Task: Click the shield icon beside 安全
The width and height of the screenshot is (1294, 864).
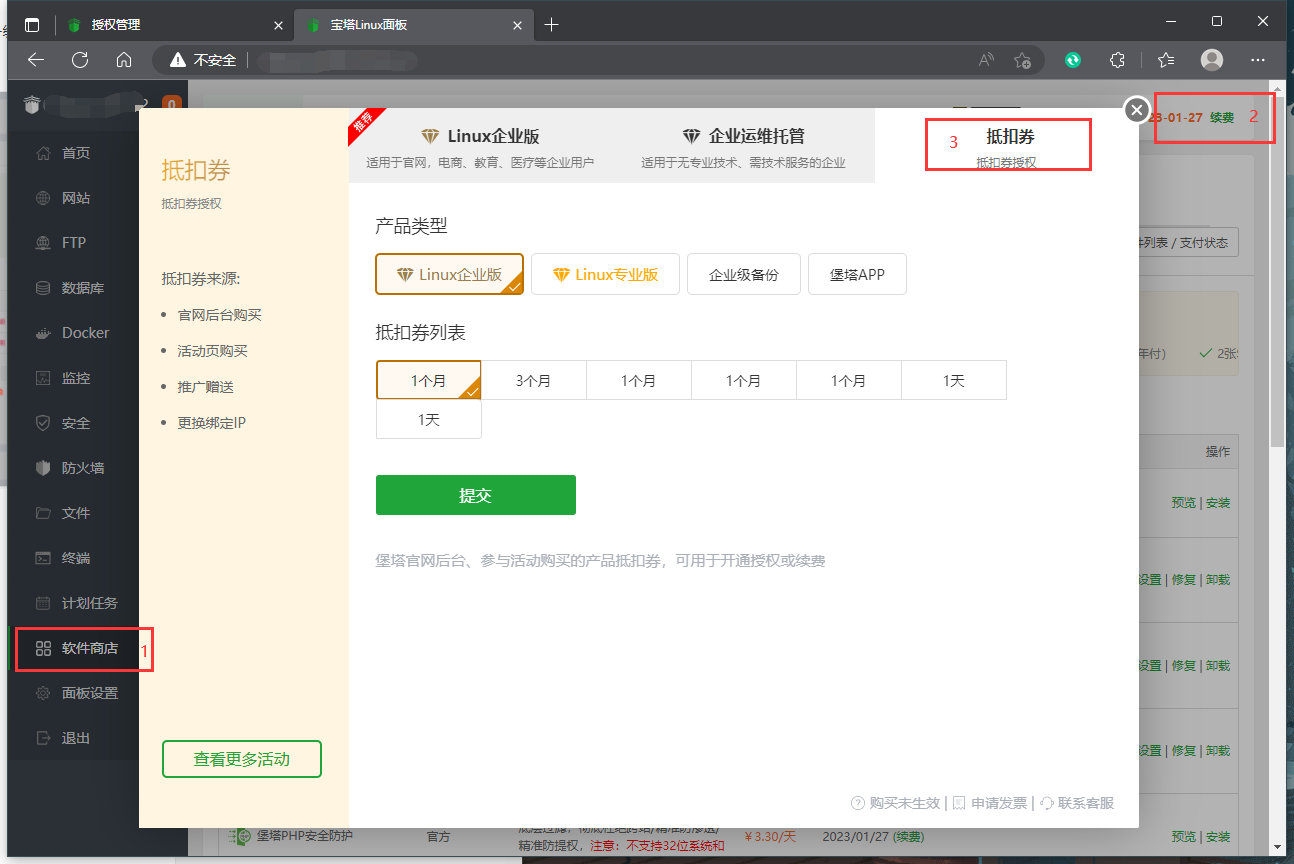Action: coord(43,423)
